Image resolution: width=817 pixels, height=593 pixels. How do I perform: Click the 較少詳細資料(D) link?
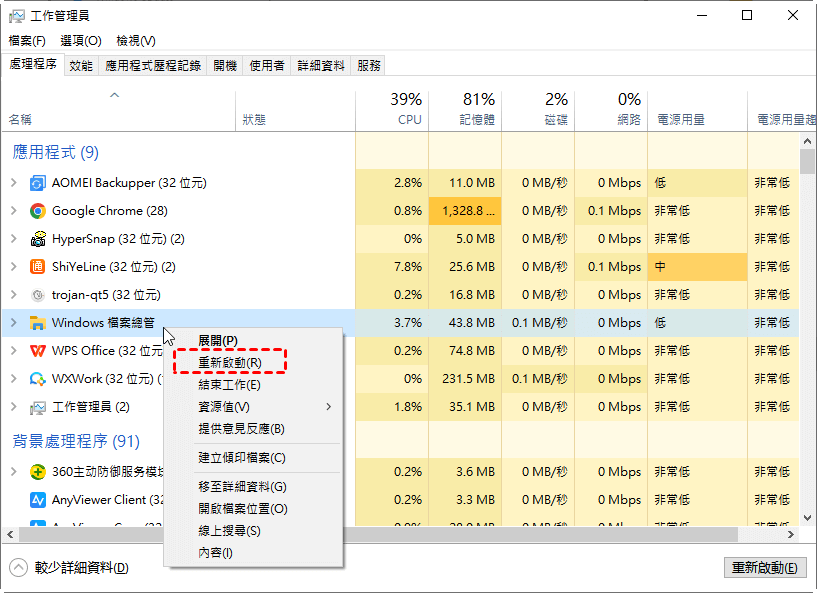tap(82, 567)
